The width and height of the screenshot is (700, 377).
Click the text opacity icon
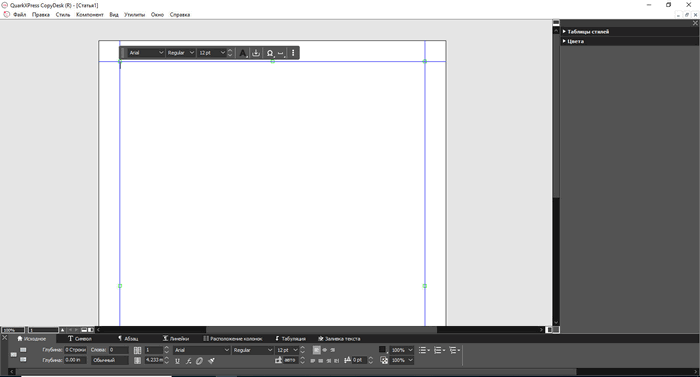384,360
